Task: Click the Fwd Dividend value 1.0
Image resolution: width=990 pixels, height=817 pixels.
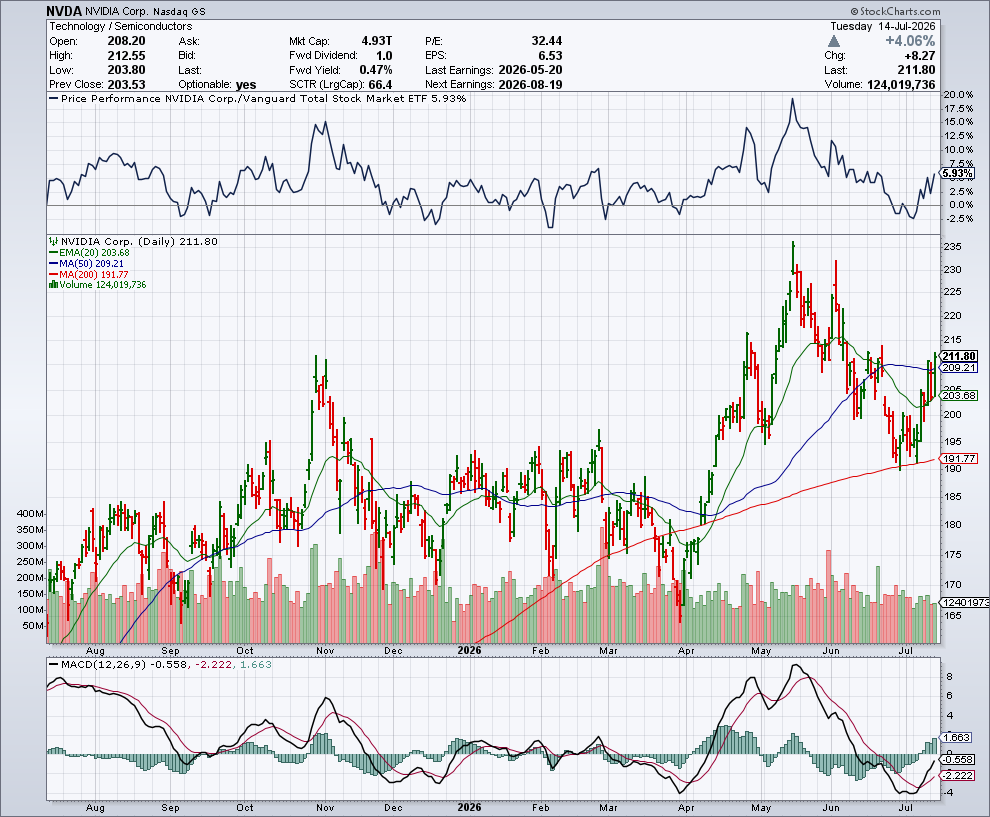Action: tap(384, 56)
